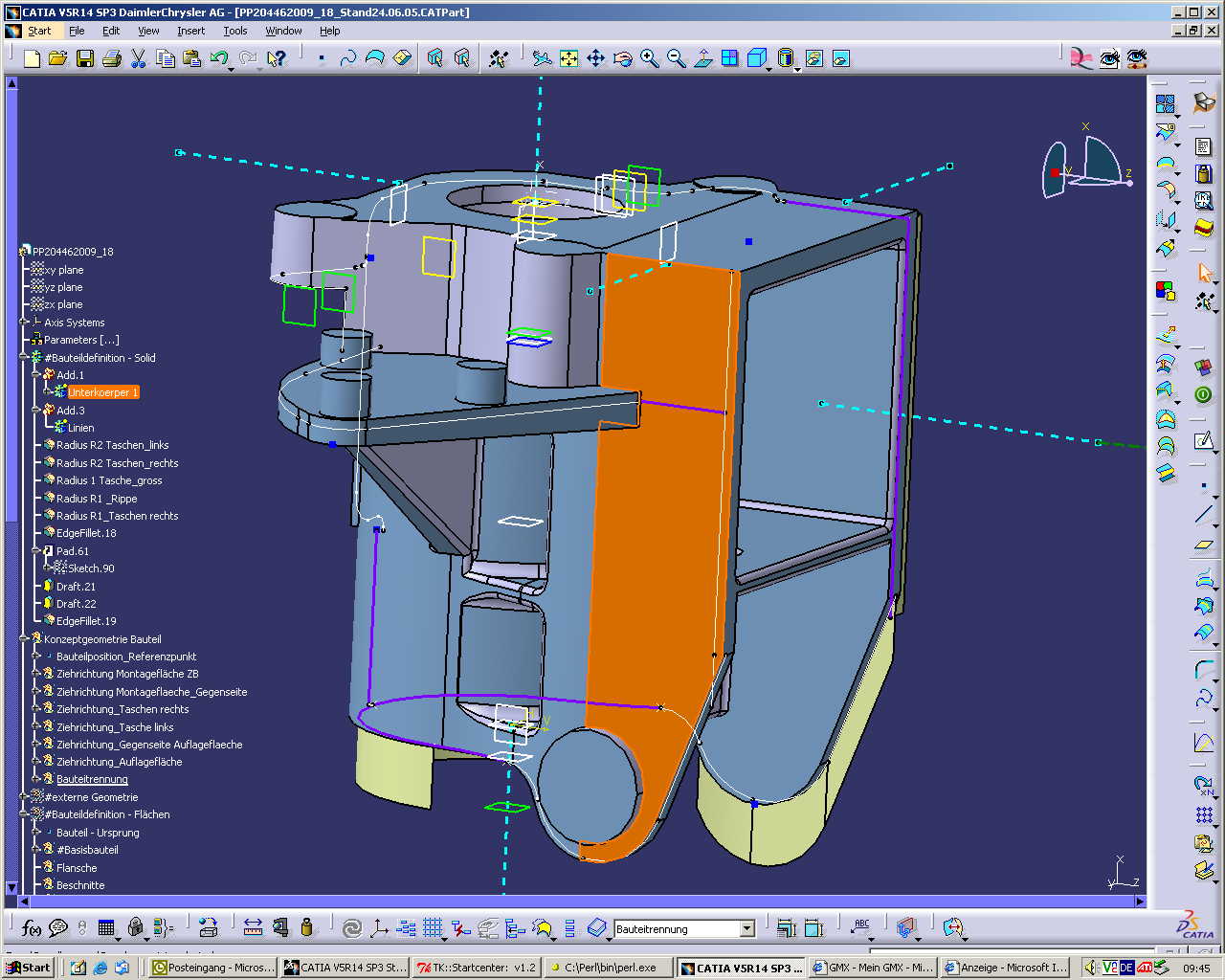Image resolution: width=1225 pixels, height=980 pixels.
Task: Select Unterkoerper 1 in the tree
Action: [x=103, y=392]
